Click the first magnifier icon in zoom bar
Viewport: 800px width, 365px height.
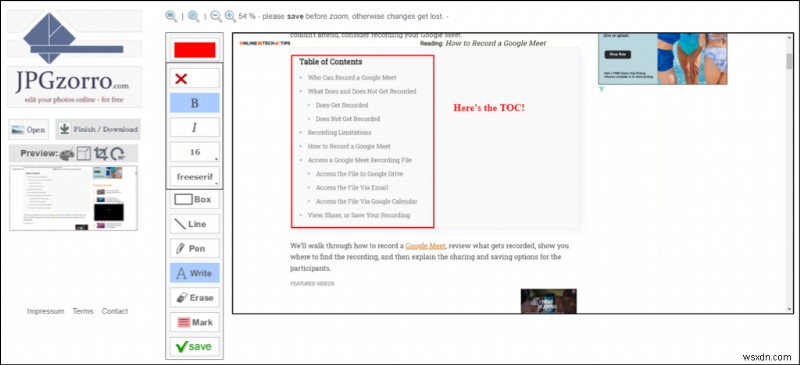tap(171, 16)
